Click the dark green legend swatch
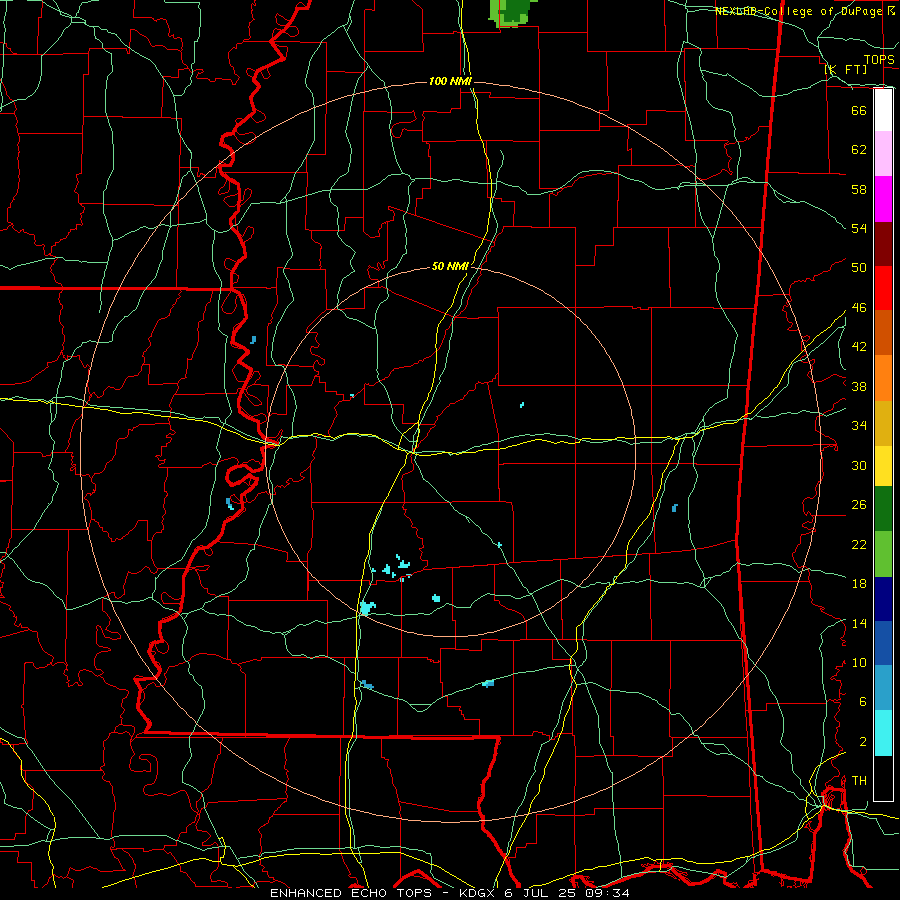Viewport: 900px width, 900px height. pos(883,509)
